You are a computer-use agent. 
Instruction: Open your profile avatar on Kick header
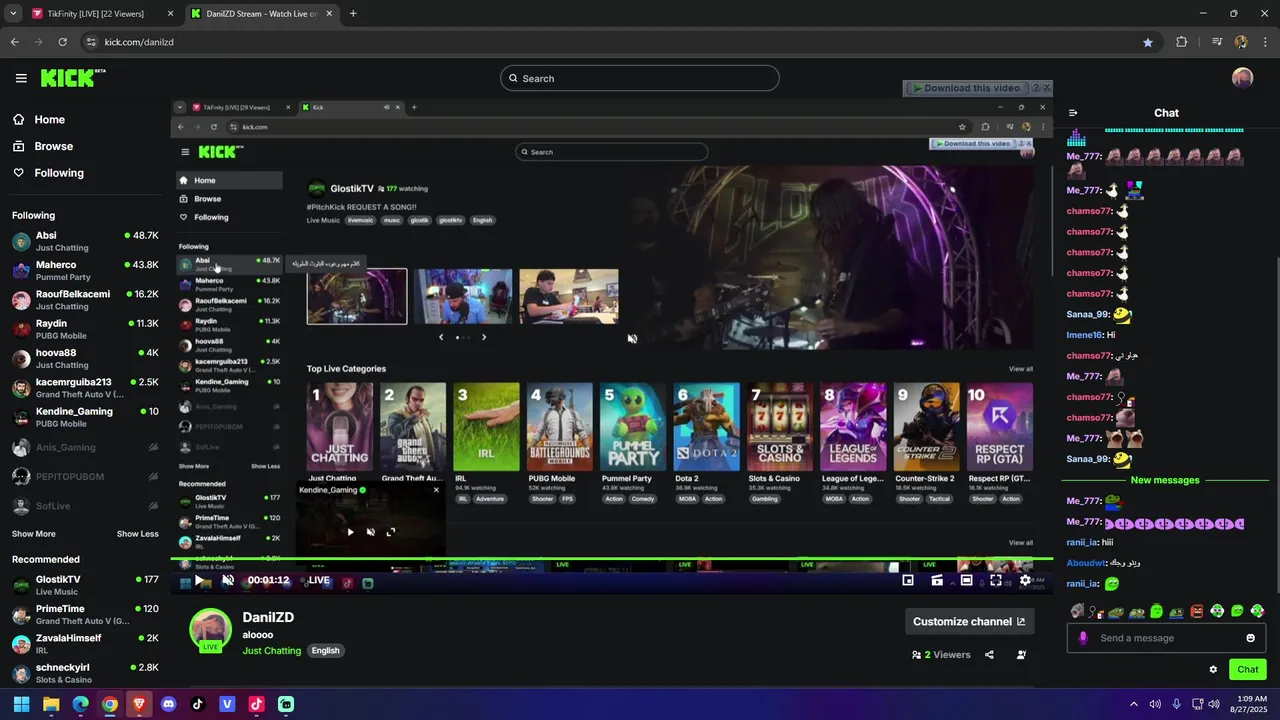[1242, 78]
